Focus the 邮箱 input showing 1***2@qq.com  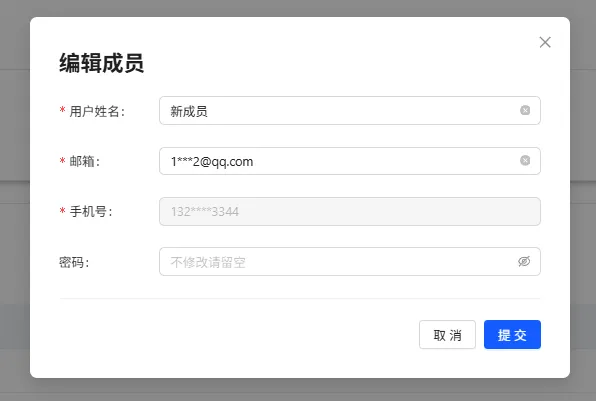[x=350, y=161]
